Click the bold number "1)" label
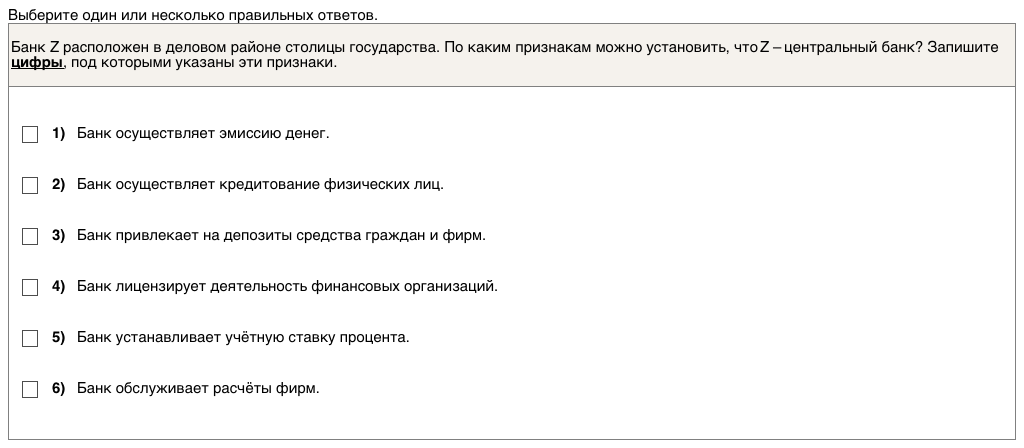Screen dimensions: 1024x448 coord(58,133)
